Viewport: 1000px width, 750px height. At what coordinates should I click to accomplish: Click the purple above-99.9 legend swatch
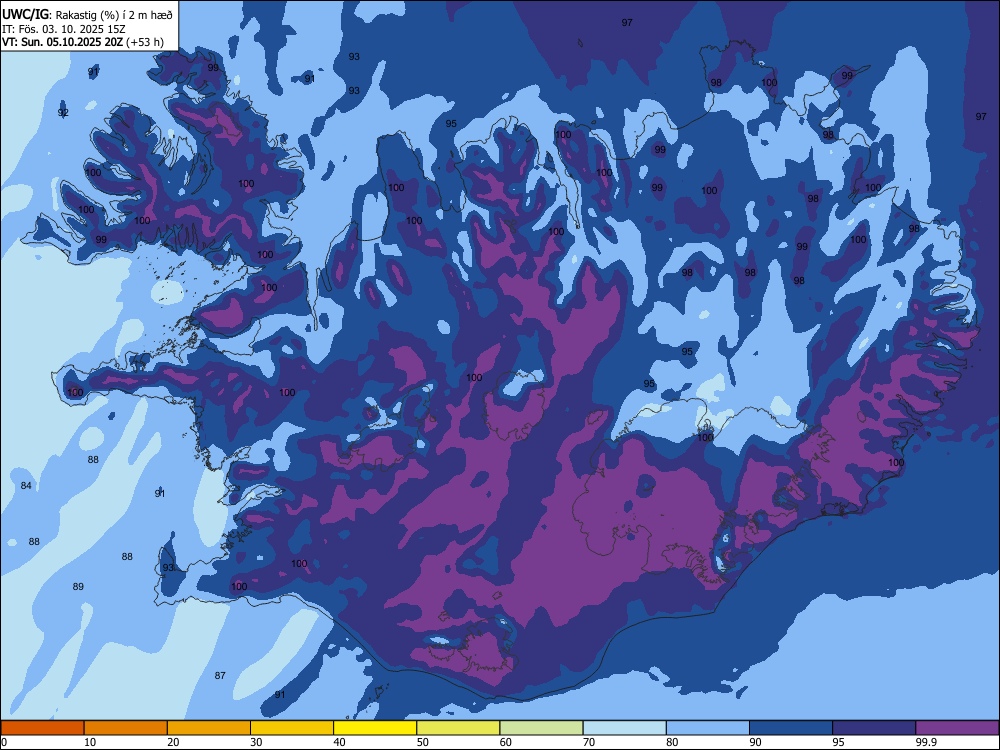tap(957, 728)
